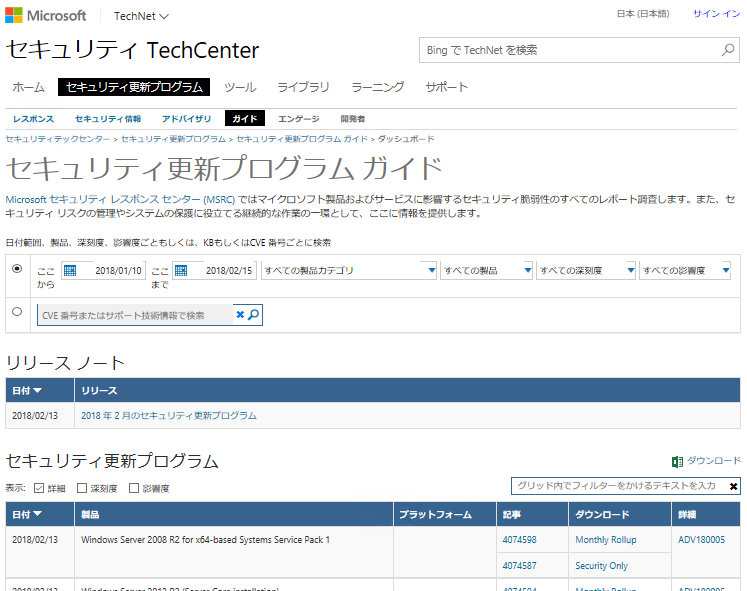Viewport: 747px width, 591px height.
Task: Click the Microsoft logo
Action: [45, 15]
